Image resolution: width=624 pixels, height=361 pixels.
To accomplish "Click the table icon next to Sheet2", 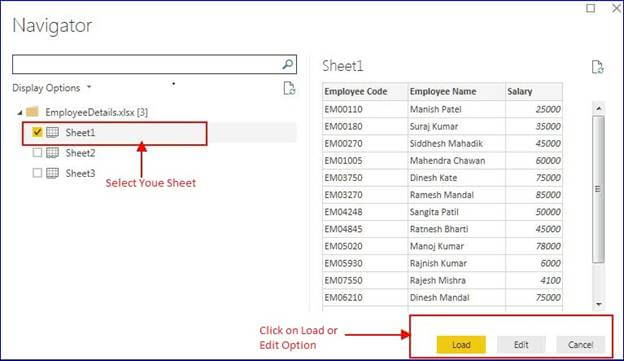I will (53, 152).
